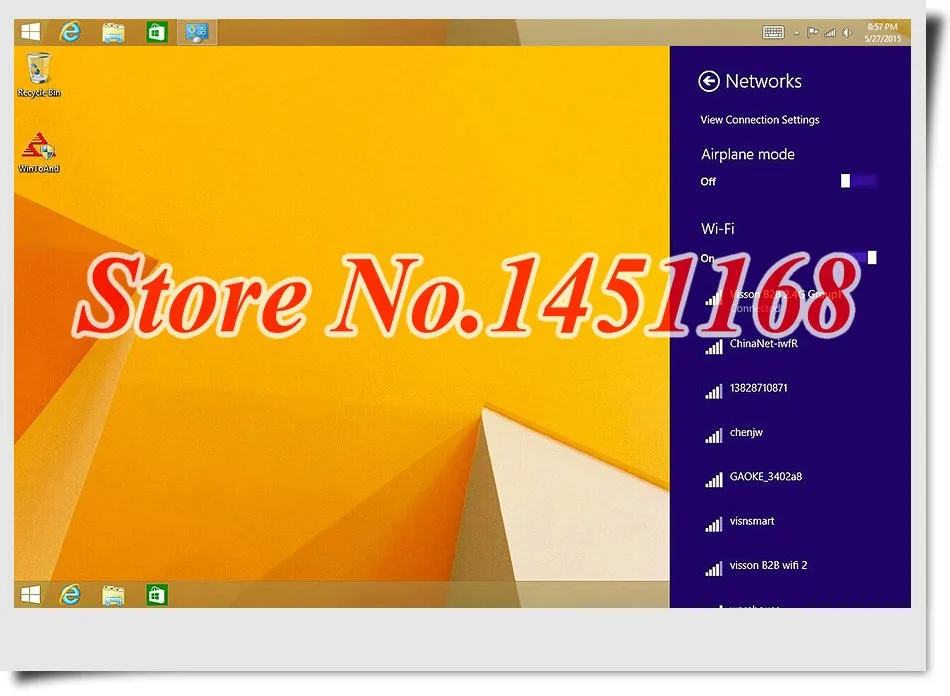Open the Recycle Bin desktop icon
This screenshot has width=950, height=696.
point(39,75)
